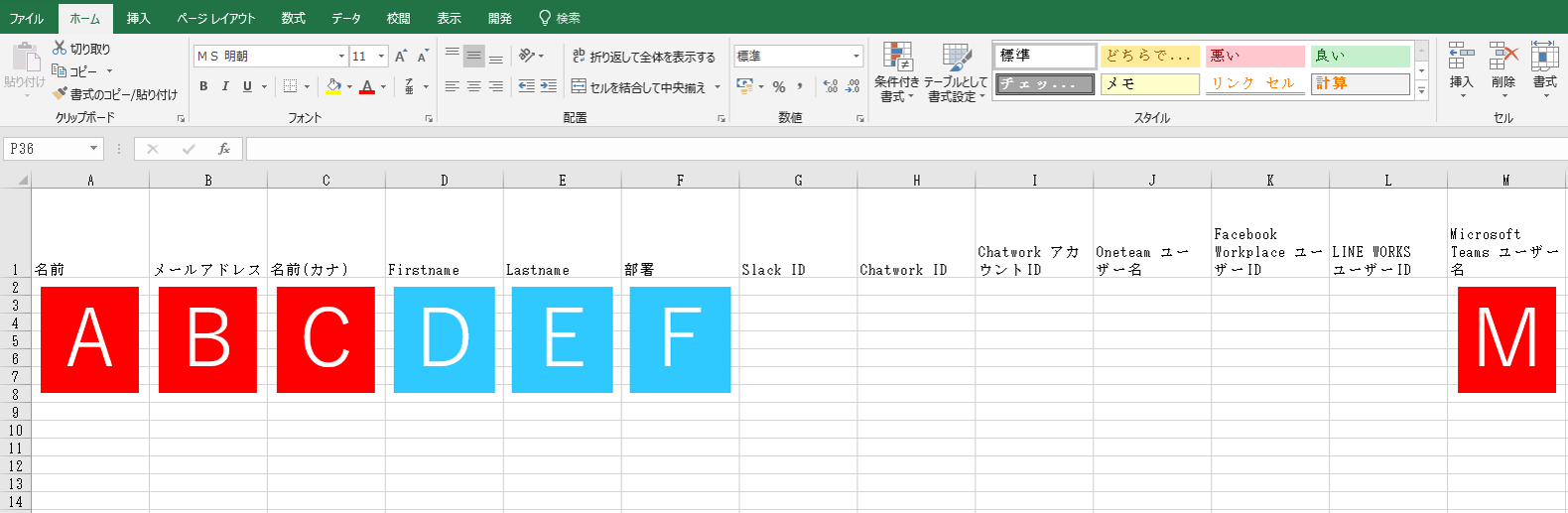Decrease indent icon
Image resolution: width=1568 pixels, height=513 pixels.
tap(526, 86)
